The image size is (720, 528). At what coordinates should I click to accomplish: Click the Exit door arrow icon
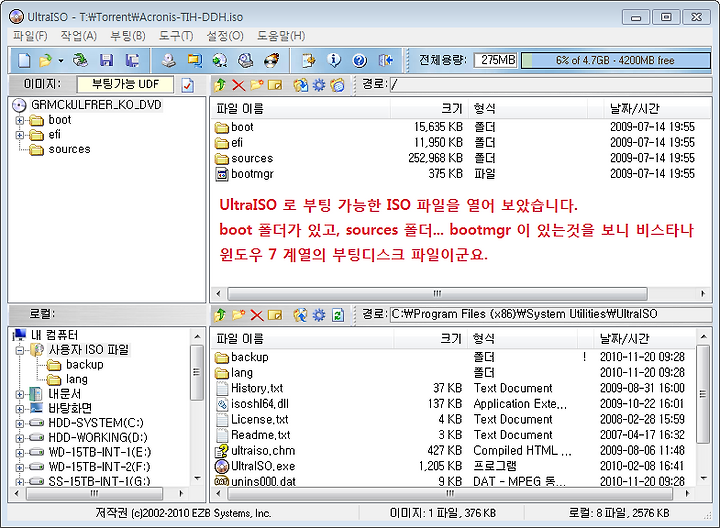click(386, 60)
